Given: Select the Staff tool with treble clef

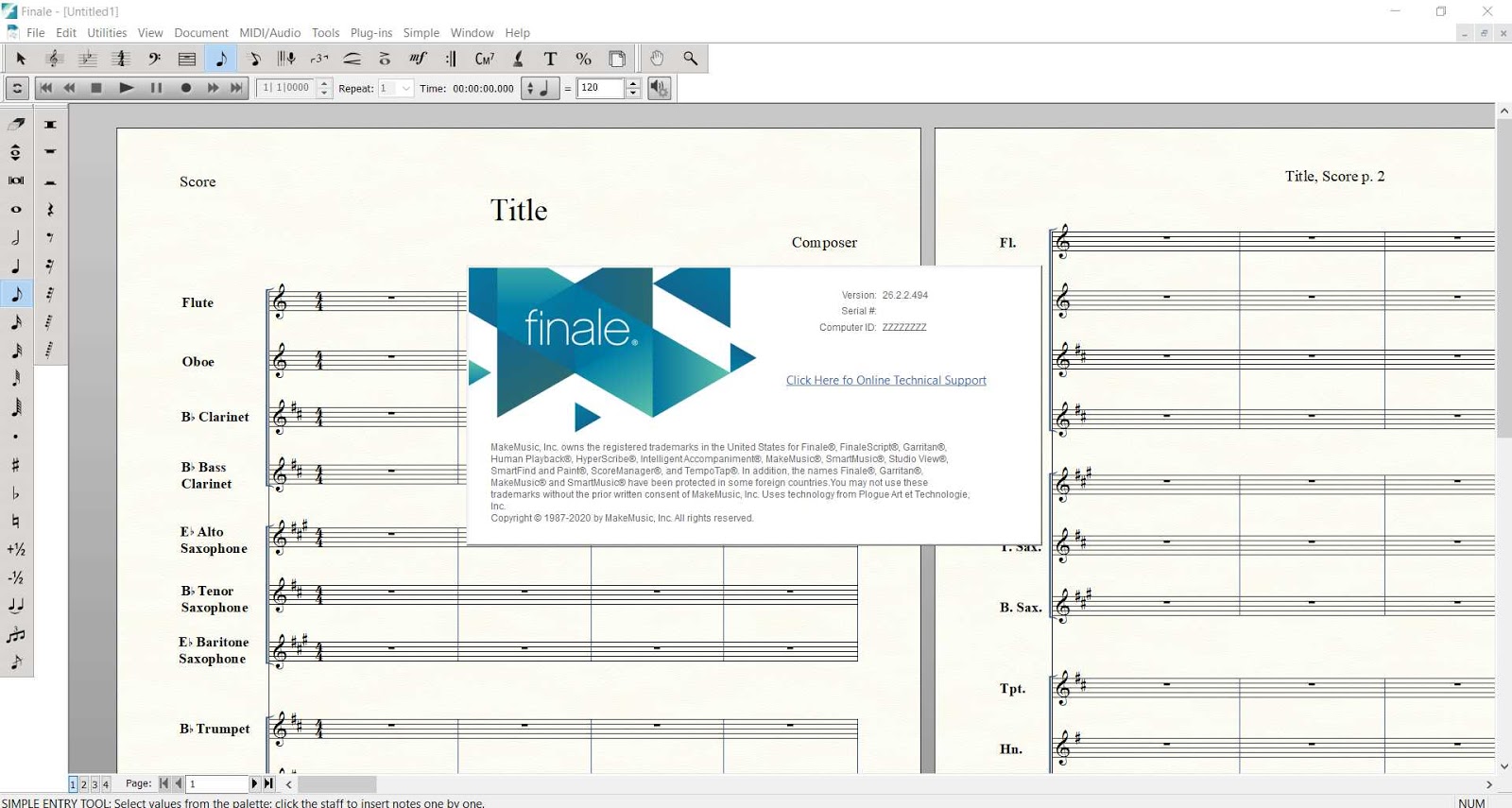Looking at the screenshot, I should pyautogui.click(x=54, y=59).
